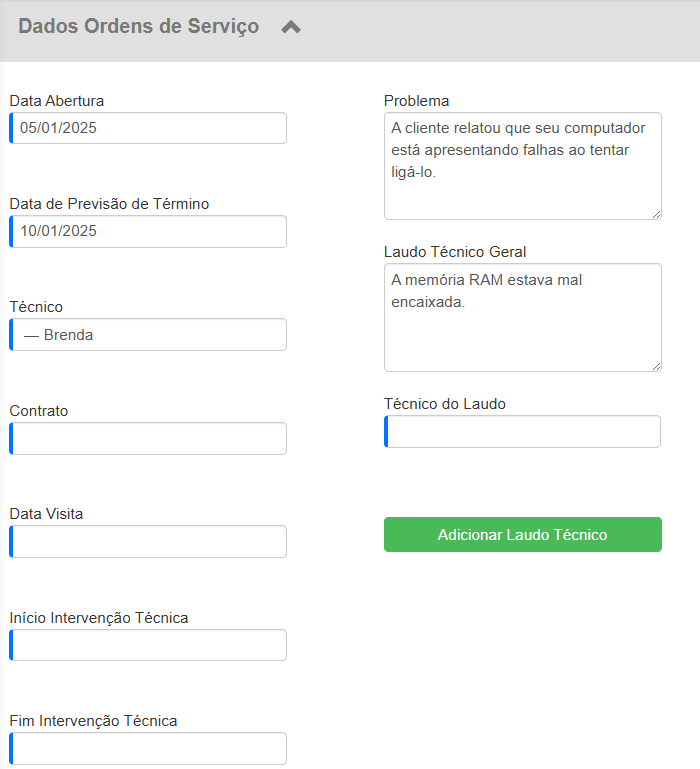Focus the Data Visita input

[x=148, y=541]
